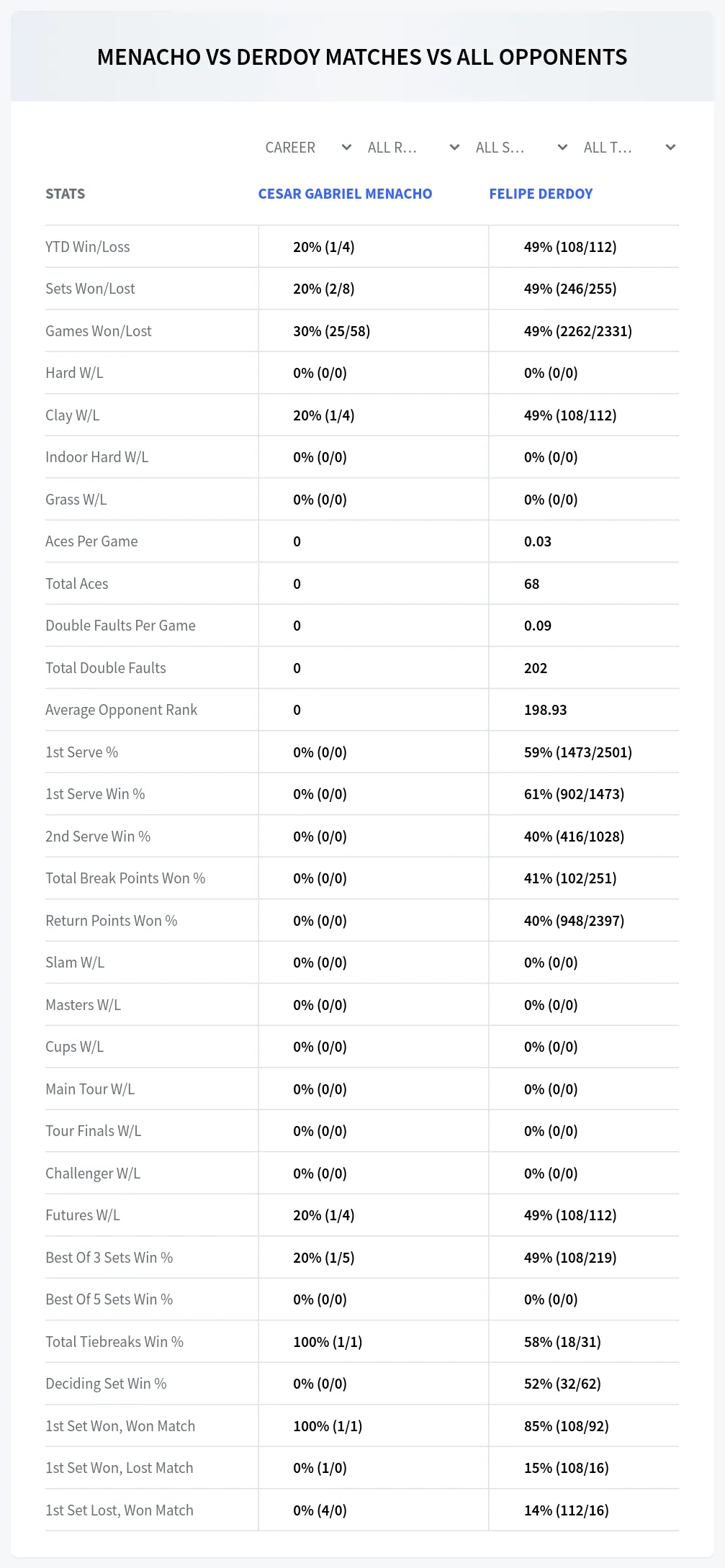Click Derdoy's Deciding Set Win % value
725x1568 pixels.
pos(562,1384)
